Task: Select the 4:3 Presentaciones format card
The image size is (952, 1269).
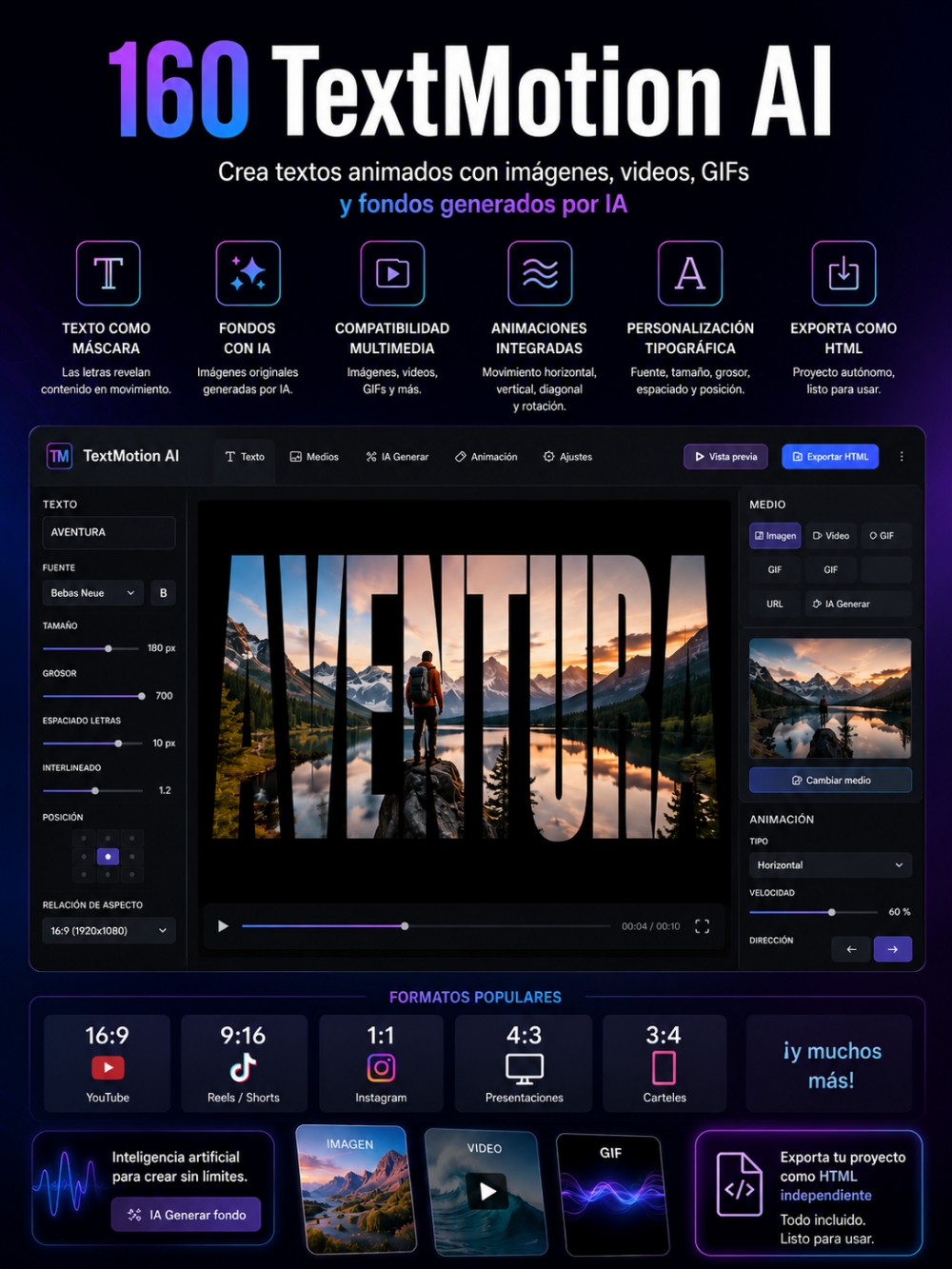Action: click(x=524, y=1063)
